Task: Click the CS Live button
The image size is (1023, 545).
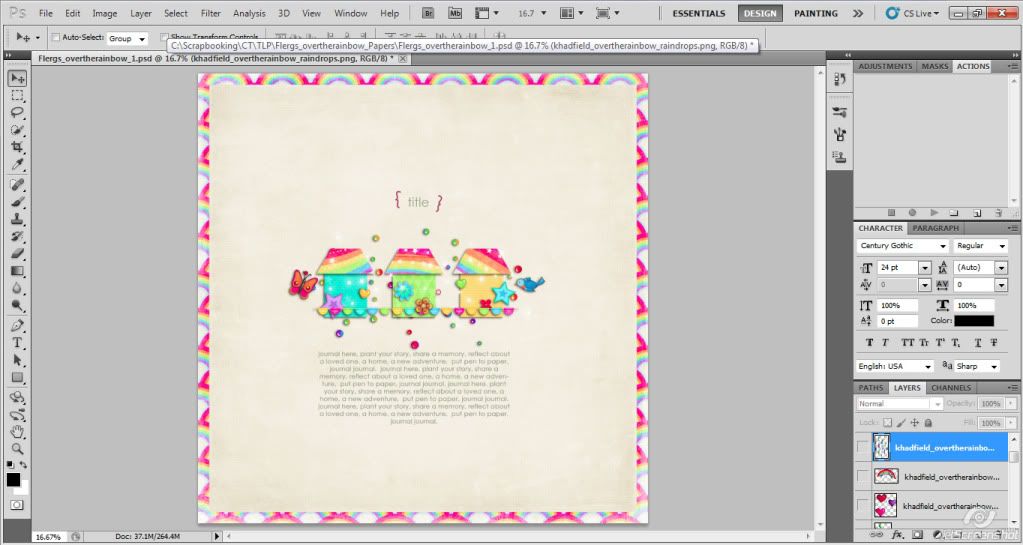Action: pos(913,13)
